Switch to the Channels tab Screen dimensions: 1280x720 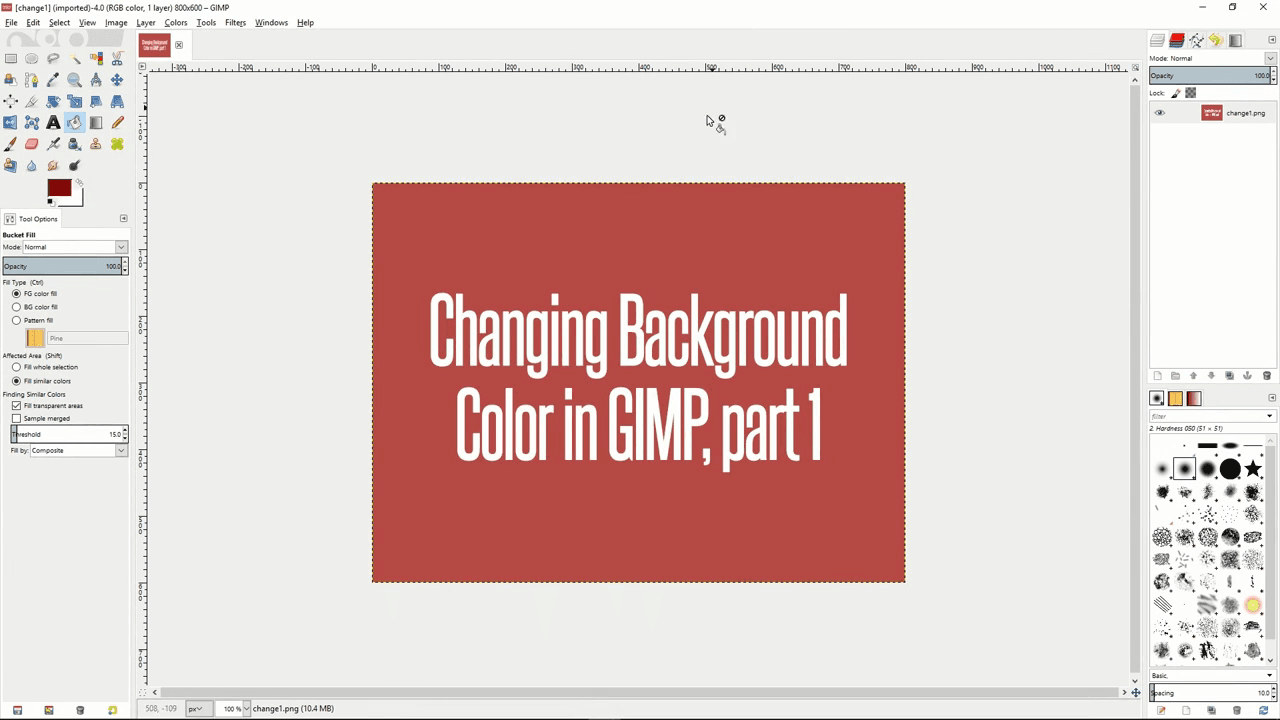tap(1177, 40)
